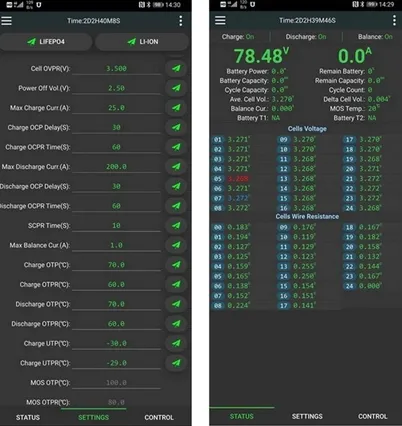The height and width of the screenshot is (426, 402).
Task: Send the Cell OVPR(V) value
Action: pyautogui.click(x=176, y=68)
